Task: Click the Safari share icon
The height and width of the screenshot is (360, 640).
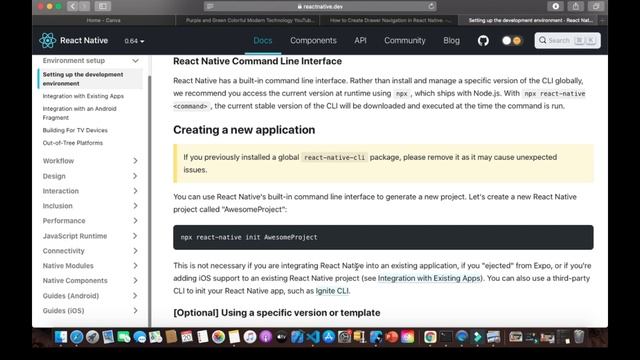Action: click(576, 6)
